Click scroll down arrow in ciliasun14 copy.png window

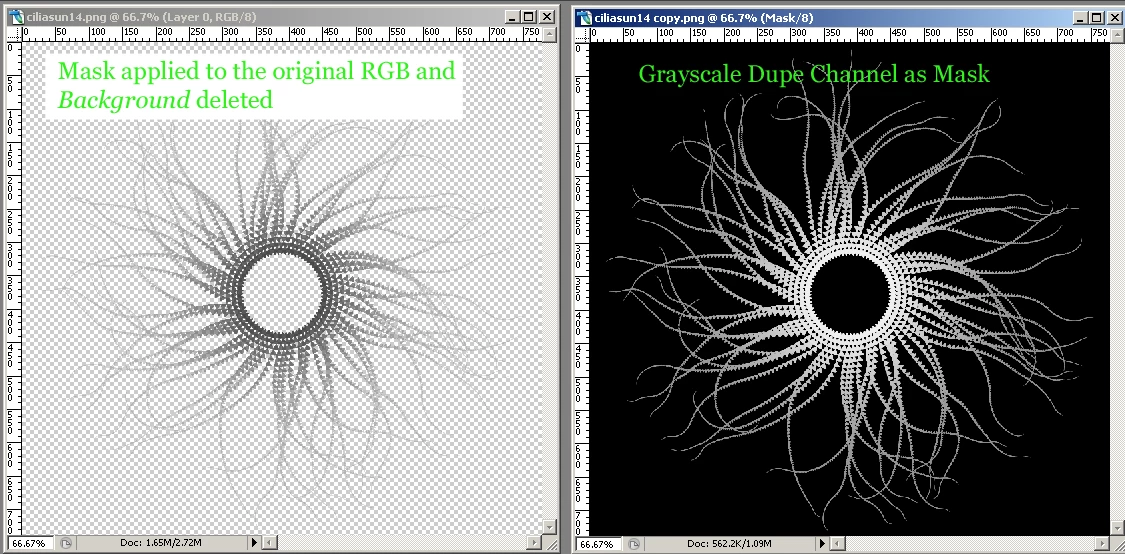pos(1116,529)
